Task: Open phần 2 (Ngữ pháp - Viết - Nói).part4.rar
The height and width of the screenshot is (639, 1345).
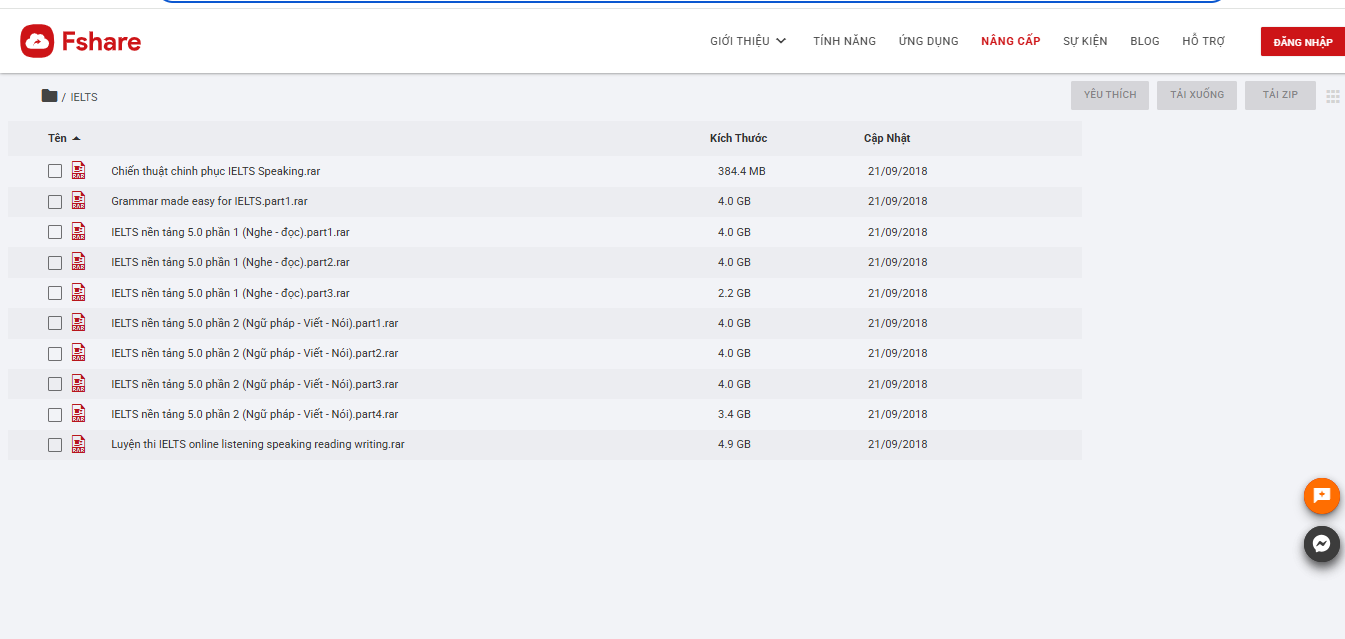Action: (255, 414)
